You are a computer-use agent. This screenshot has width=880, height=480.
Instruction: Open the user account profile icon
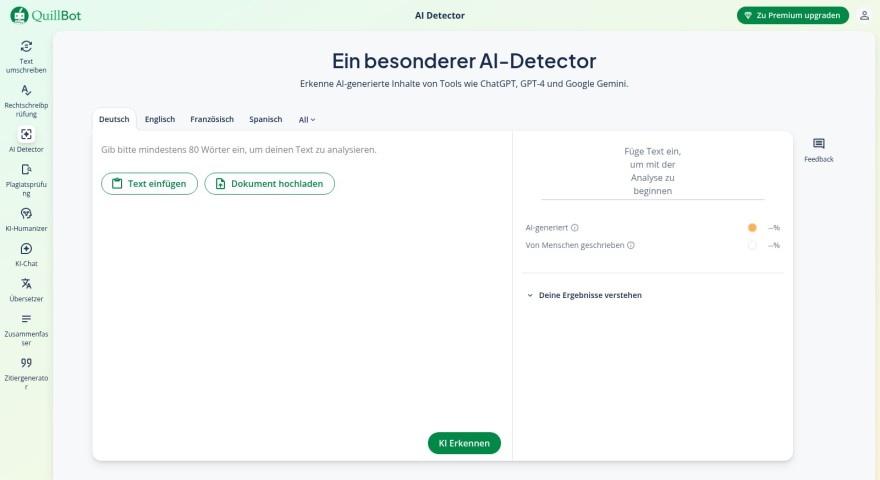click(864, 15)
